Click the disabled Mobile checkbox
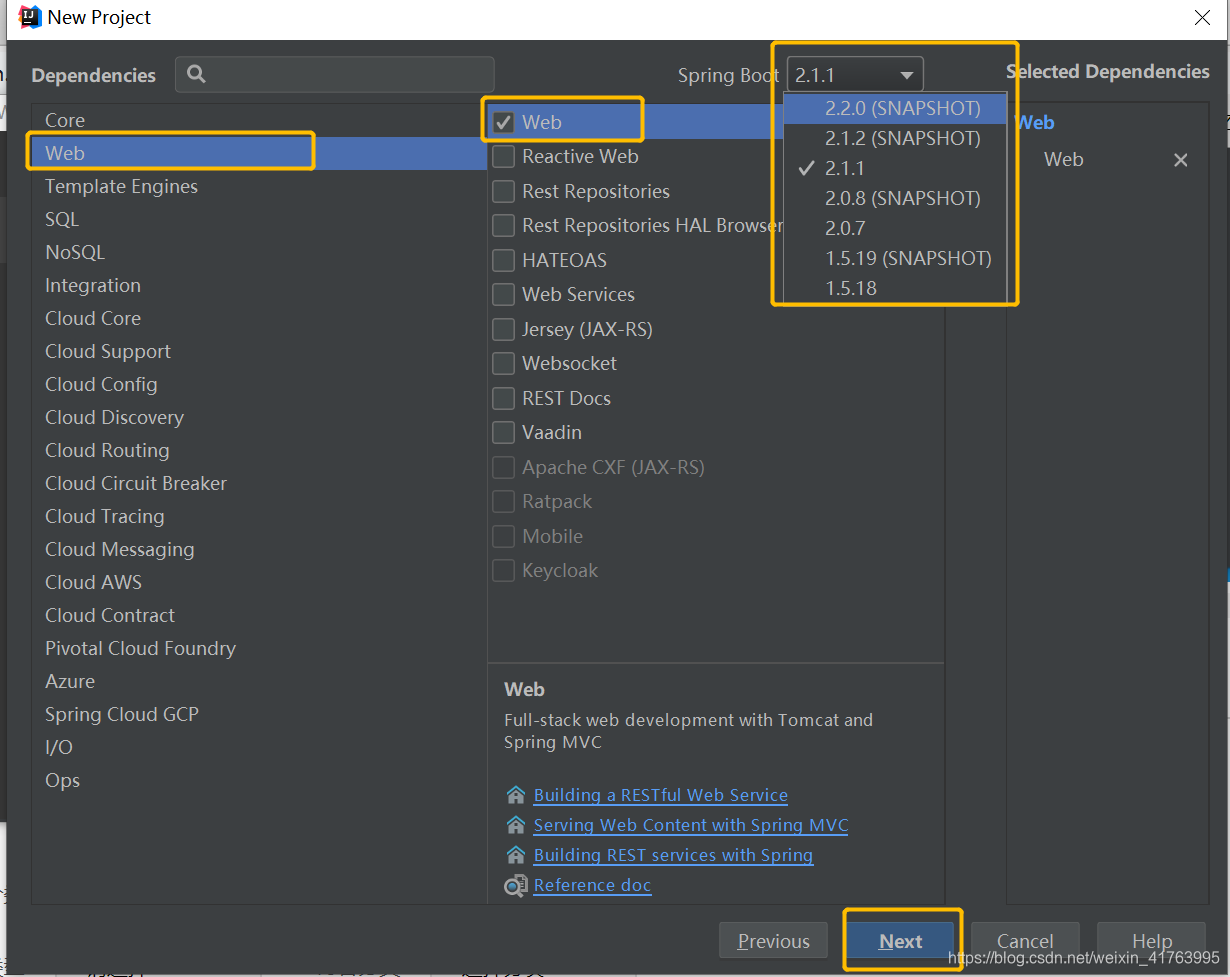Screen dimensions: 1230x977 click(x=504, y=537)
